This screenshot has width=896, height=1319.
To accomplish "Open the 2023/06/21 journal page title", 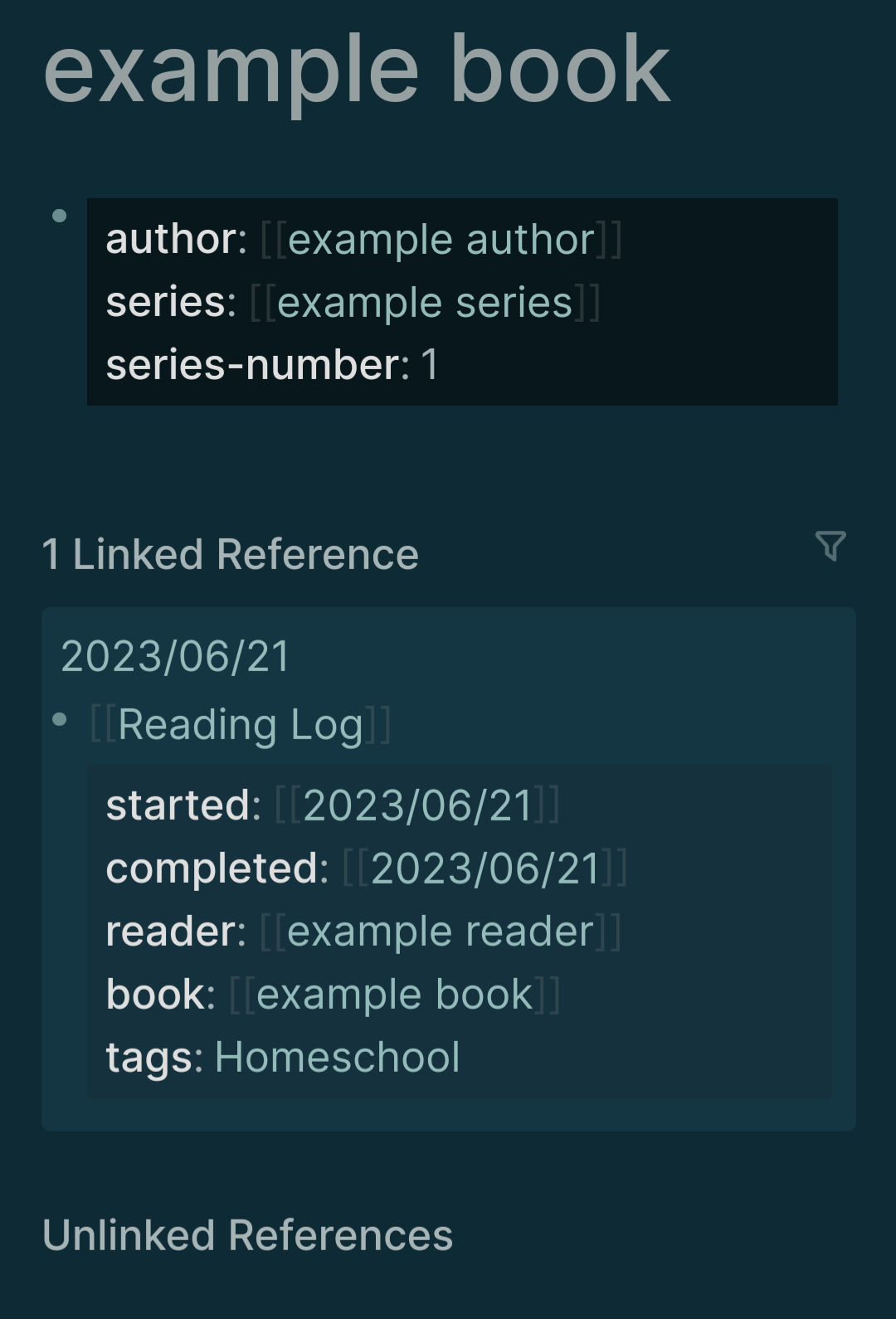I will pyautogui.click(x=175, y=657).
